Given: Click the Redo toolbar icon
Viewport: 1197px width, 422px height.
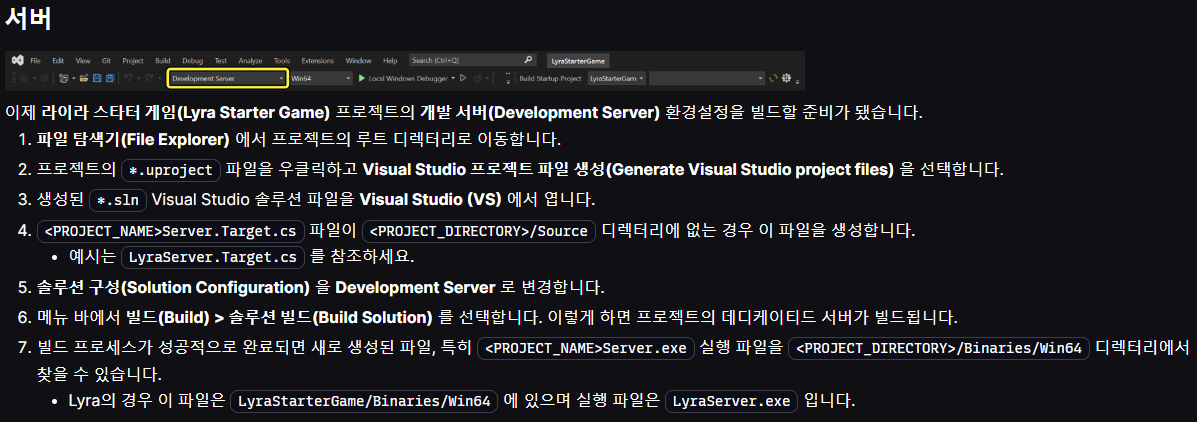Looking at the screenshot, I should pyautogui.click(x=149, y=78).
